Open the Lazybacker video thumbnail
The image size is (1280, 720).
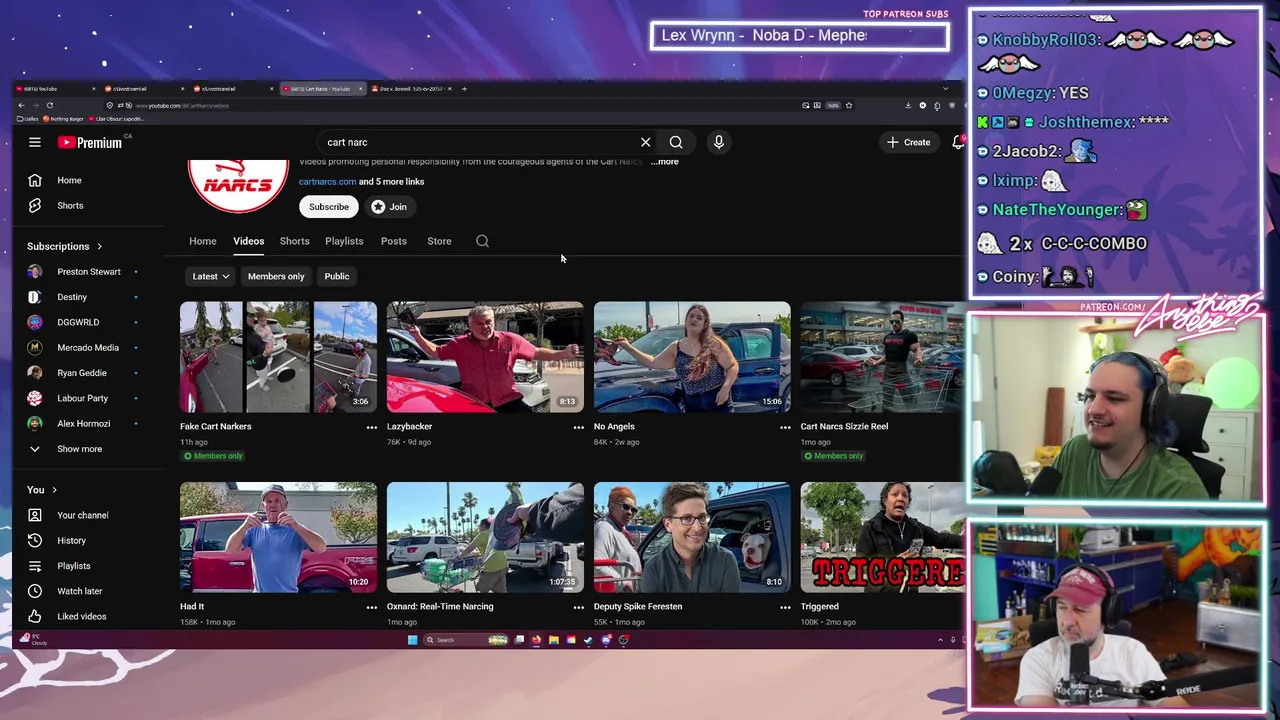(x=485, y=357)
